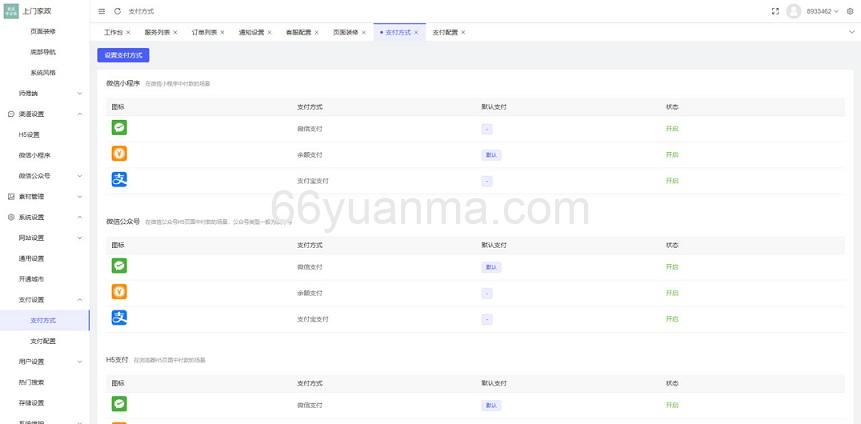Switch to the 支付配置 tab
Image resolution: width=861 pixels, height=424 pixels.
(445, 32)
